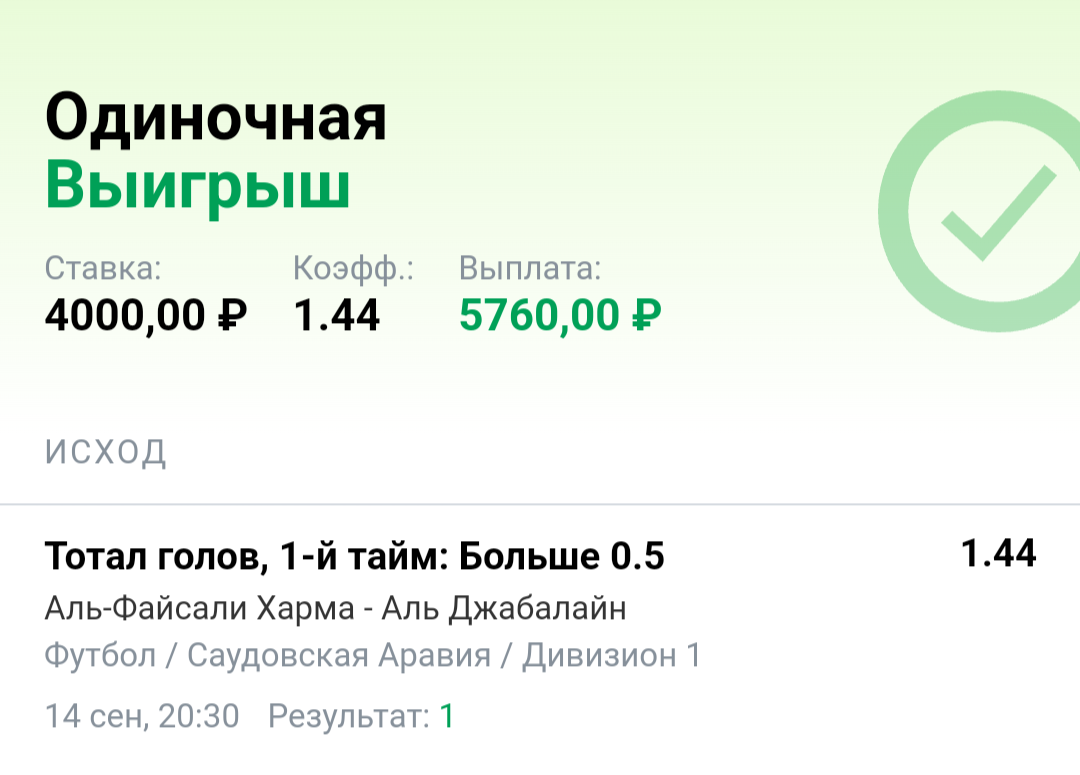Select the green result value "1"

tap(447, 716)
